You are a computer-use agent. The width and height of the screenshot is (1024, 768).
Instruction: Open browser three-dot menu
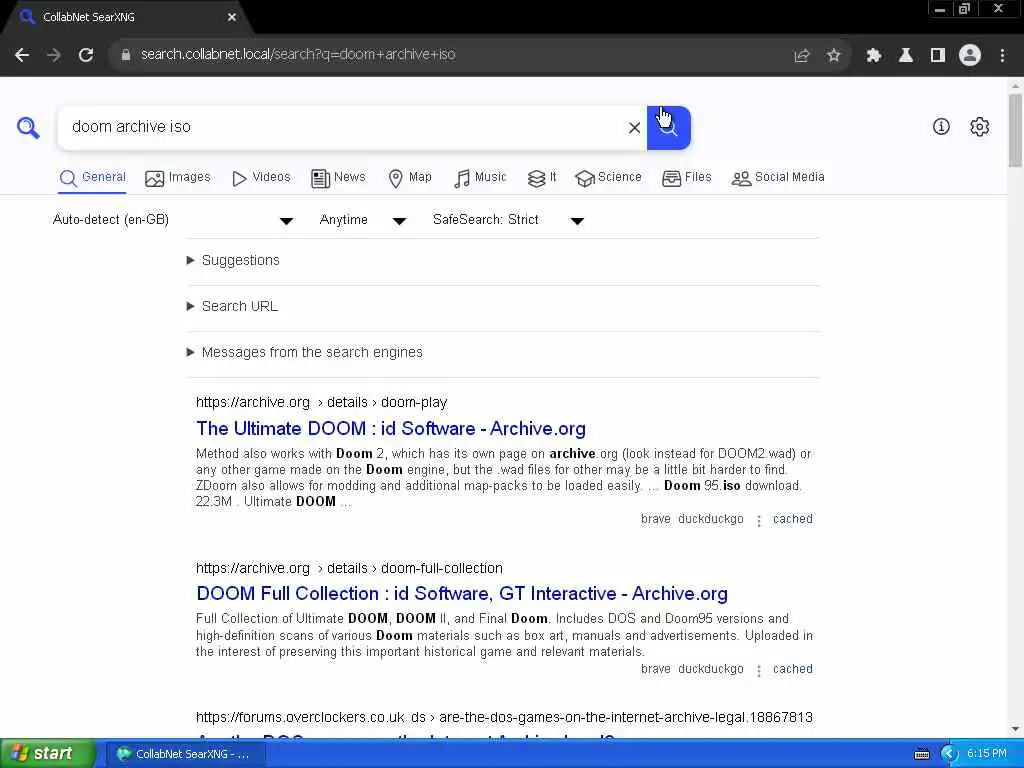(x=1002, y=56)
